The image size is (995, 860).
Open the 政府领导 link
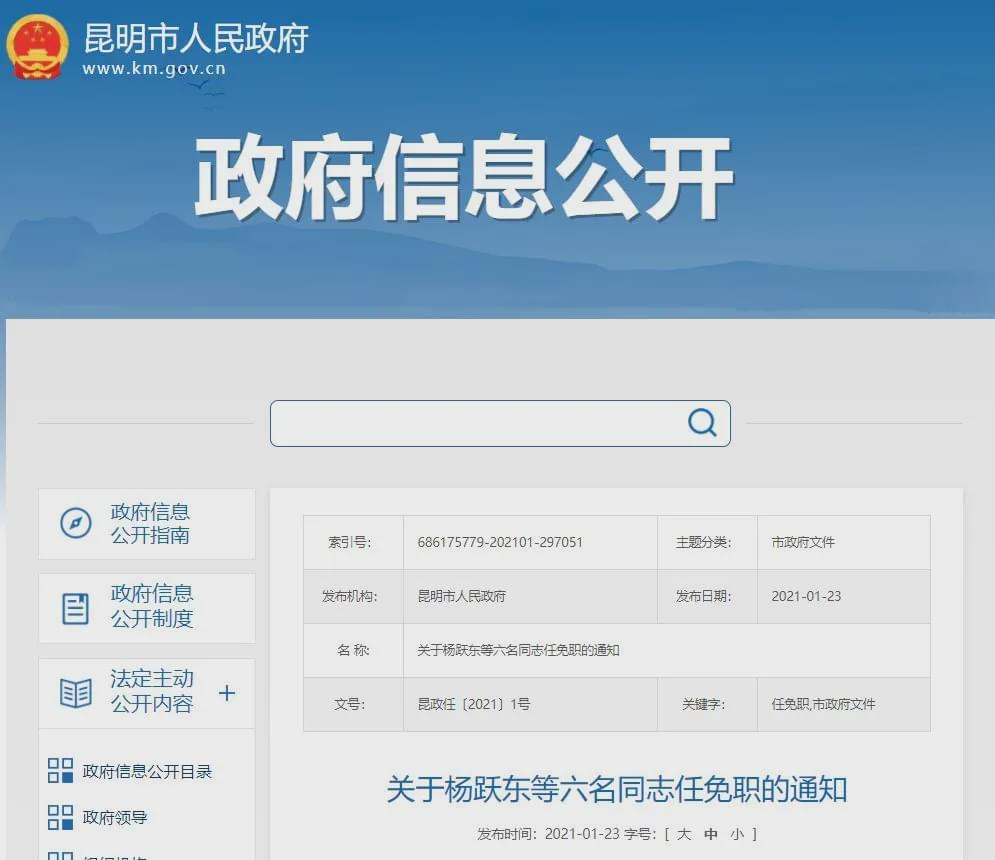(x=115, y=817)
